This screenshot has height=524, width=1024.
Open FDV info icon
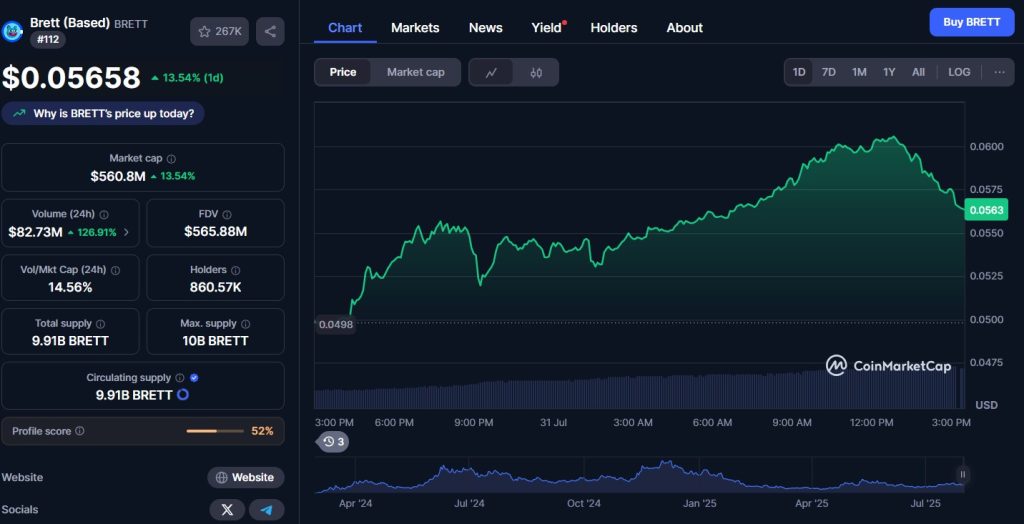225,214
